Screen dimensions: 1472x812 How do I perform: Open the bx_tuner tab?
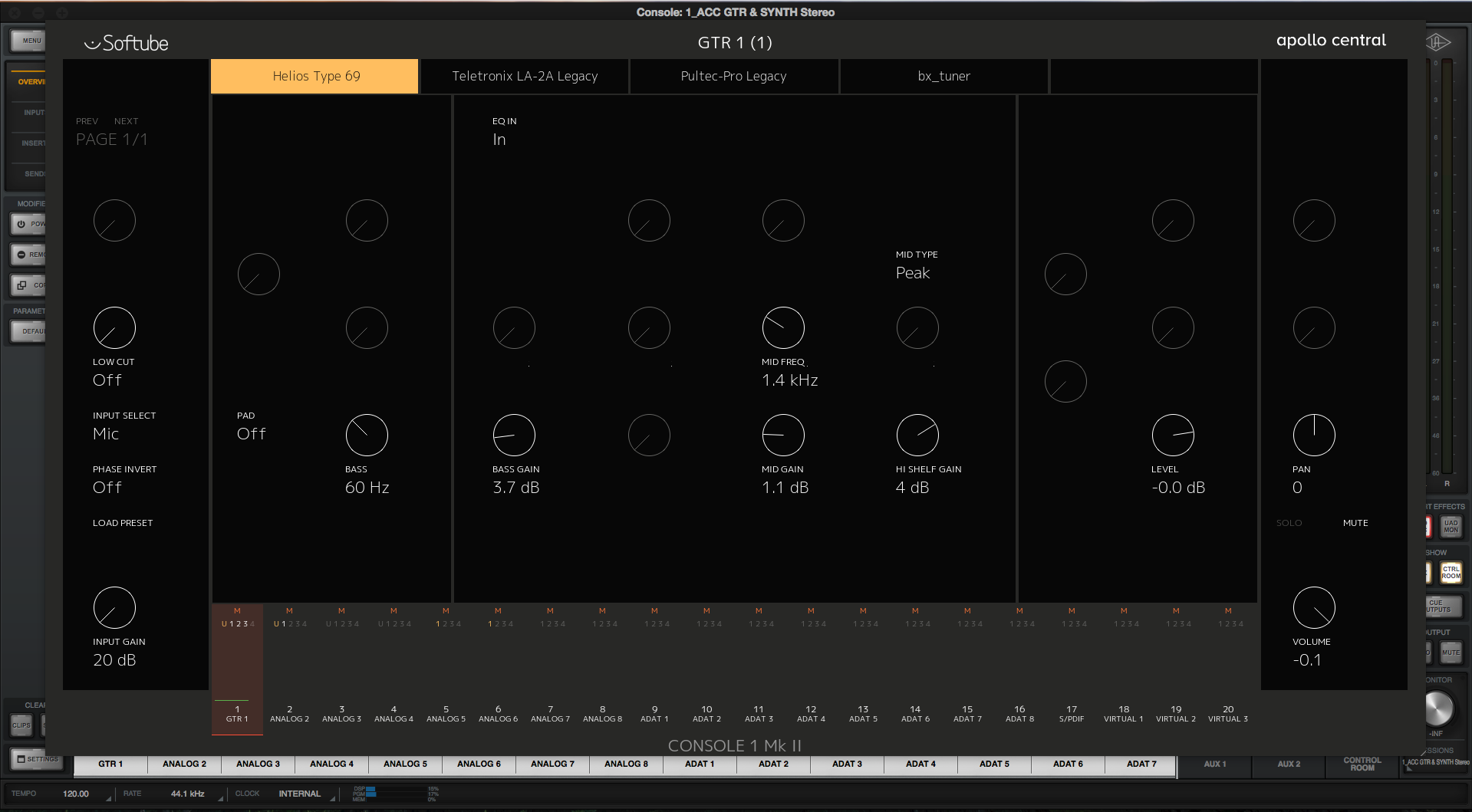(943, 76)
